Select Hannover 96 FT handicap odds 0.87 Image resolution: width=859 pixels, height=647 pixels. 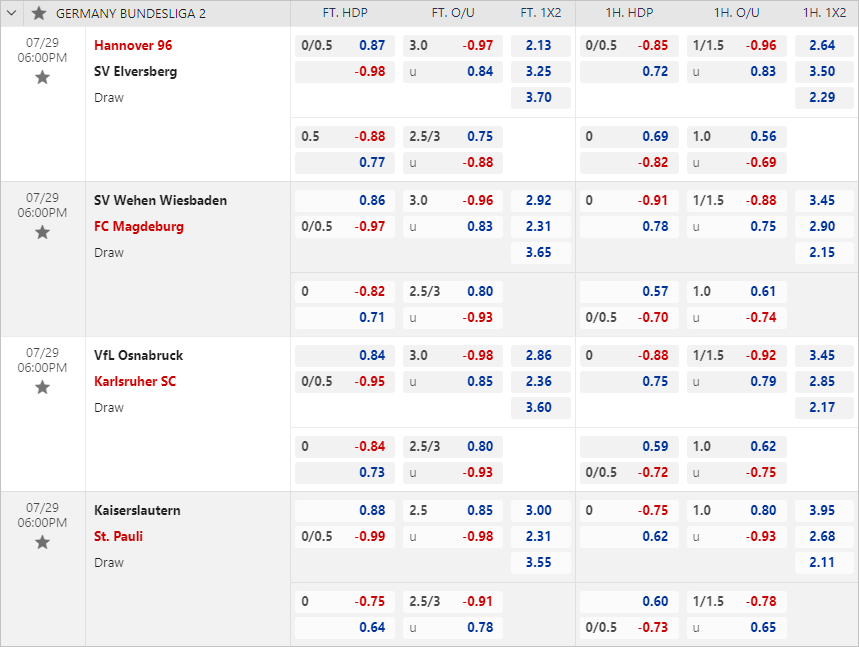[345, 45]
